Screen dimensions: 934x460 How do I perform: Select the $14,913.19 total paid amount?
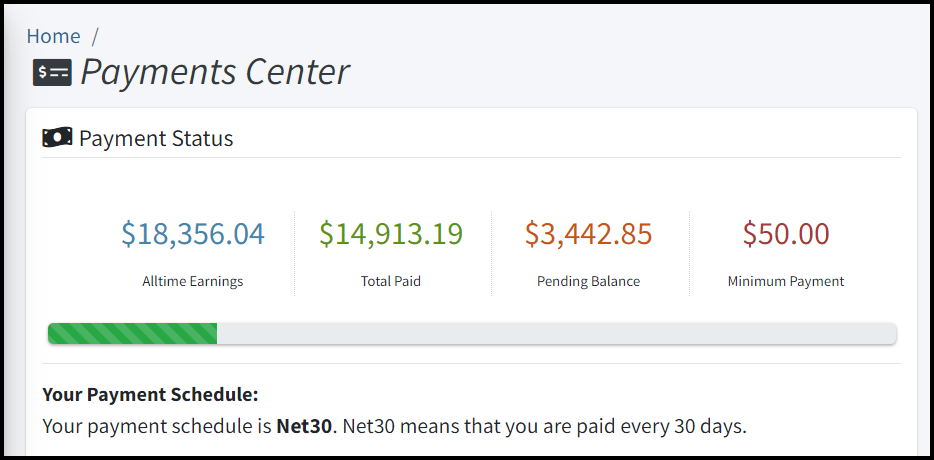[x=391, y=234]
